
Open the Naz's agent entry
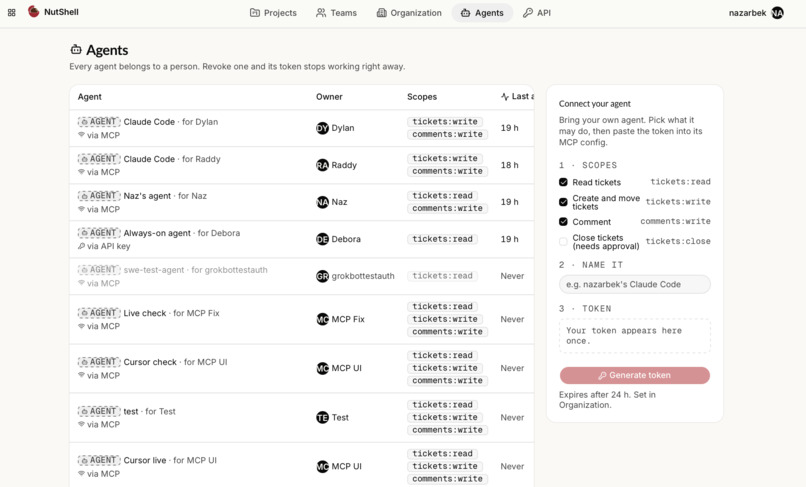click(x=165, y=196)
